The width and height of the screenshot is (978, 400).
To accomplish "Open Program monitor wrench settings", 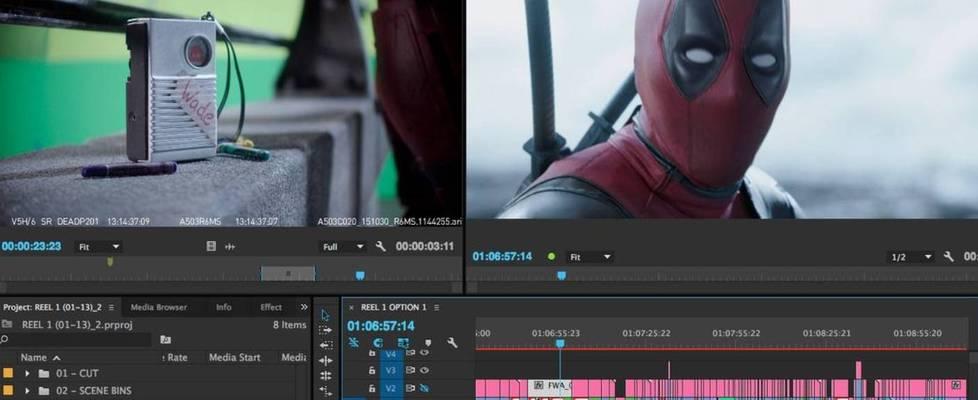I will (949, 256).
